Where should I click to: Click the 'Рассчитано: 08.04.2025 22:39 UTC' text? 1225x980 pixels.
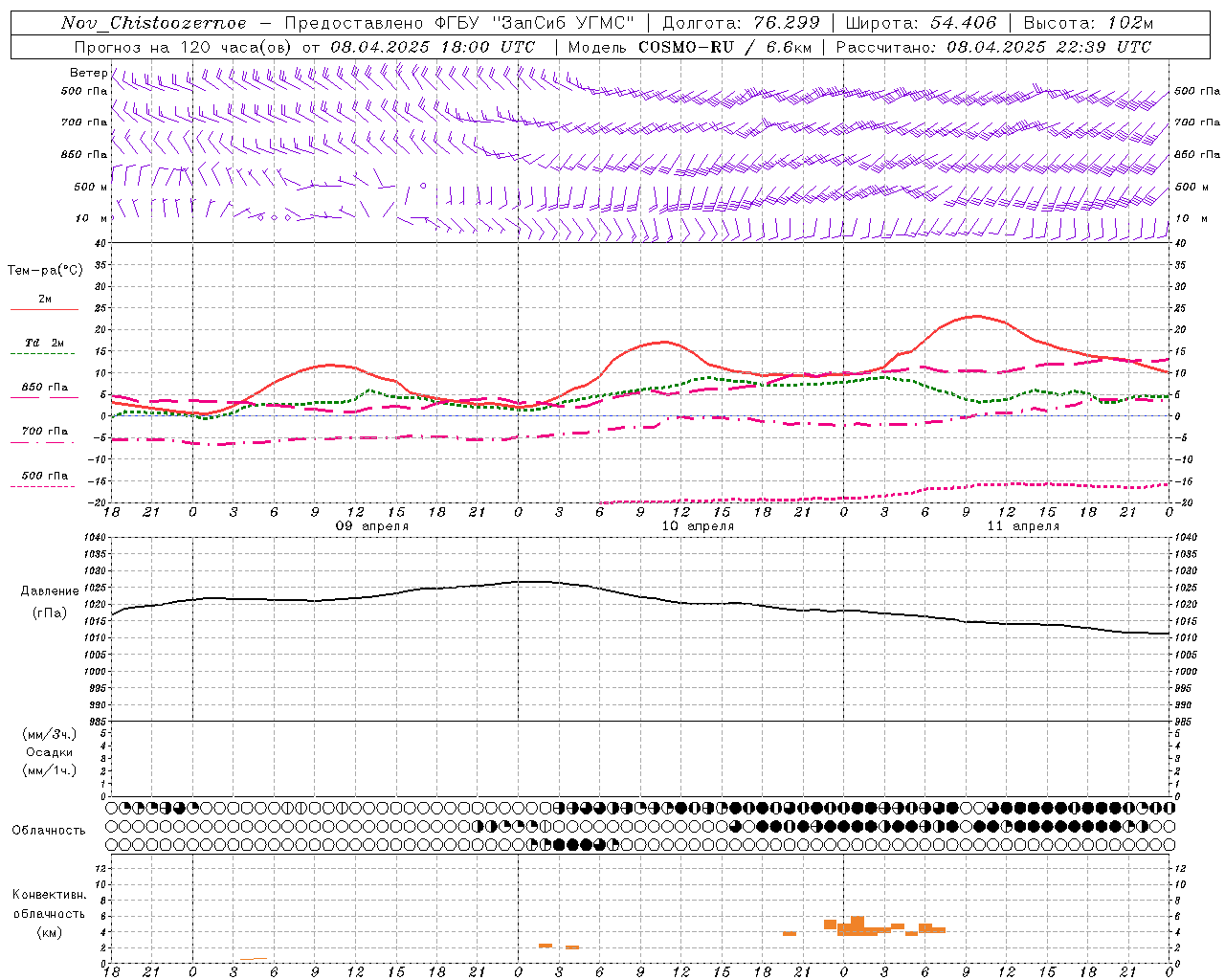(x=993, y=47)
